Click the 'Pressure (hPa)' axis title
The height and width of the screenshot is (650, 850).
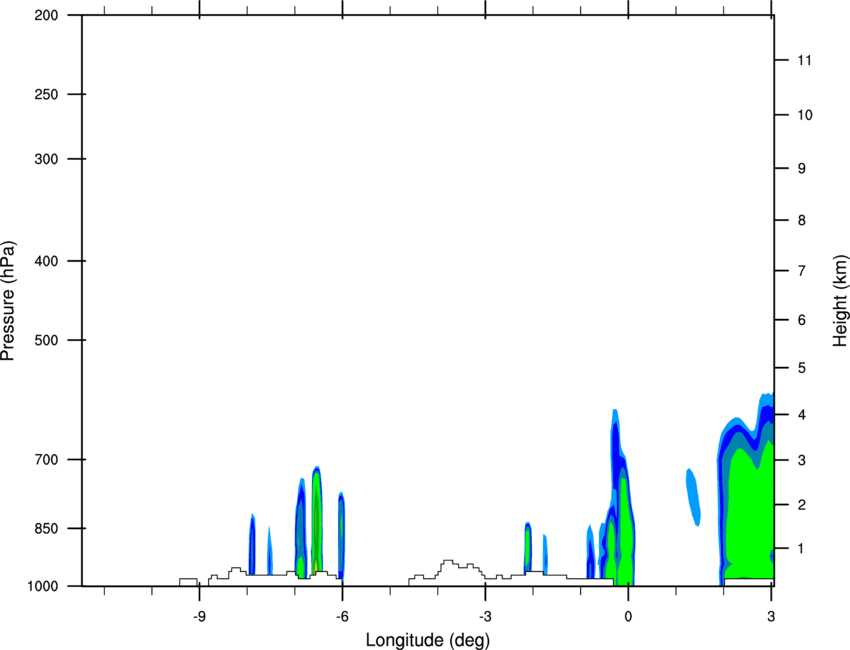click(8, 301)
